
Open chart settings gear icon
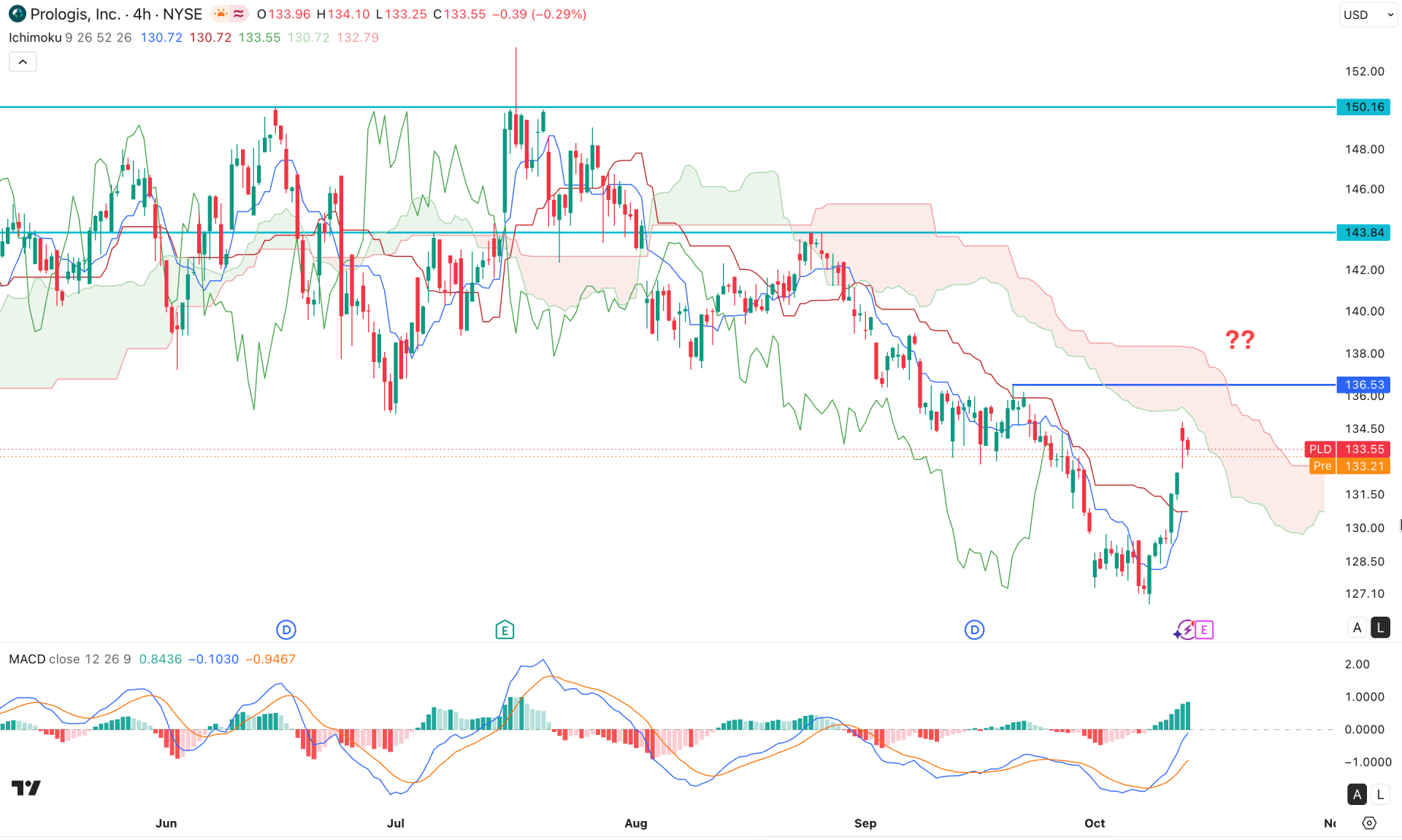(x=1369, y=823)
